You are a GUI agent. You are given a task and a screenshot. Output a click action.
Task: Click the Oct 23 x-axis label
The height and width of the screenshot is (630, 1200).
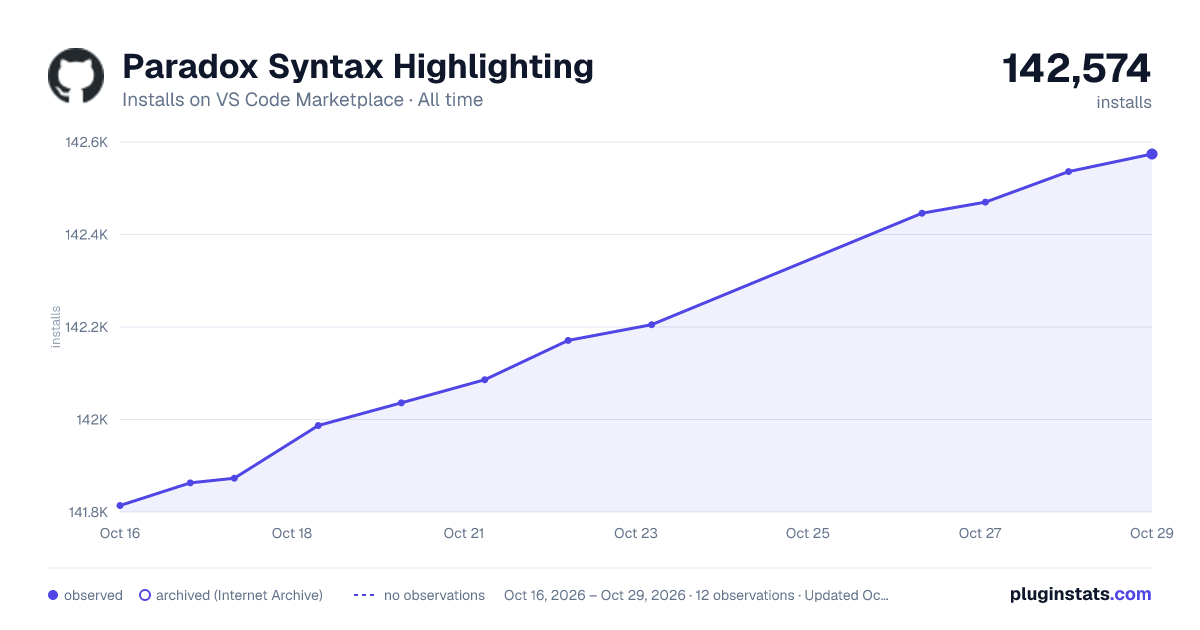pyautogui.click(x=636, y=533)
